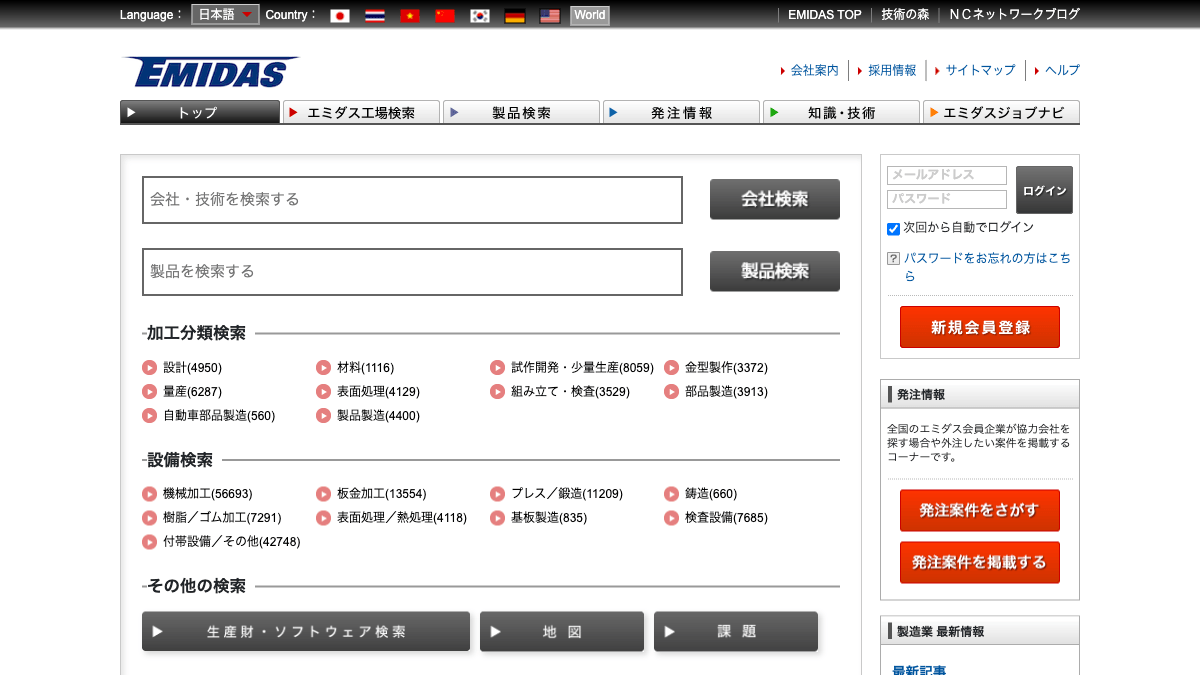
Task: Click the 地図 button
Action: (x=562, y=632)
